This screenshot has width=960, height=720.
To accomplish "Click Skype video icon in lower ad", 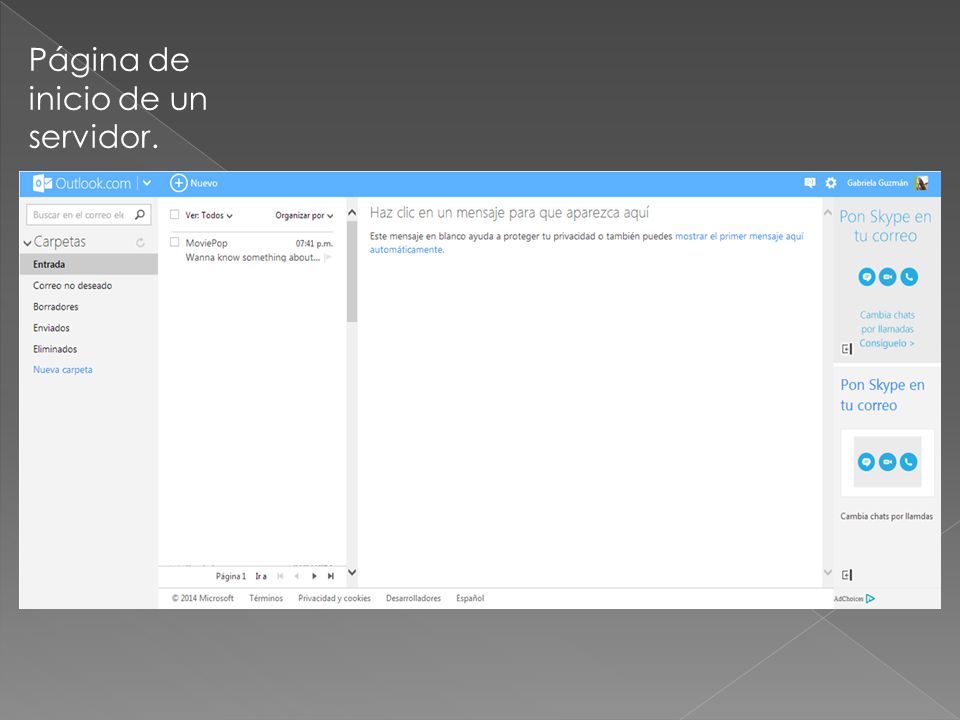I will pyautogui.click(x=888, y=462).
